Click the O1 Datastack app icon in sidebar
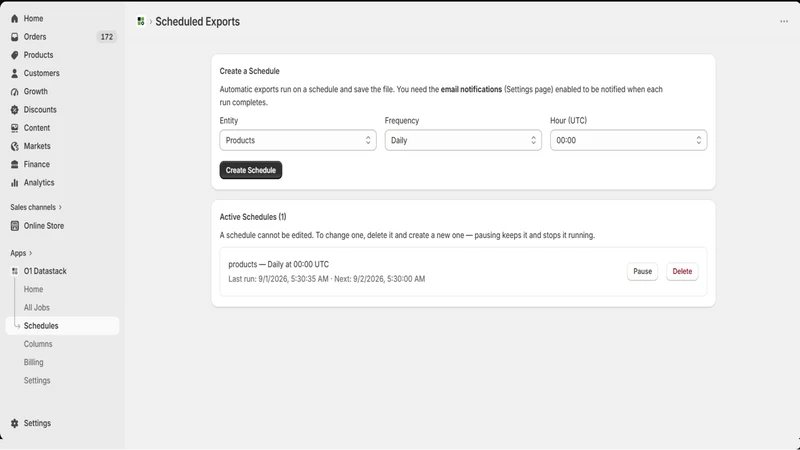Image resolution: width=800 pixels, height=450 pixels. [x=14, y=271]
